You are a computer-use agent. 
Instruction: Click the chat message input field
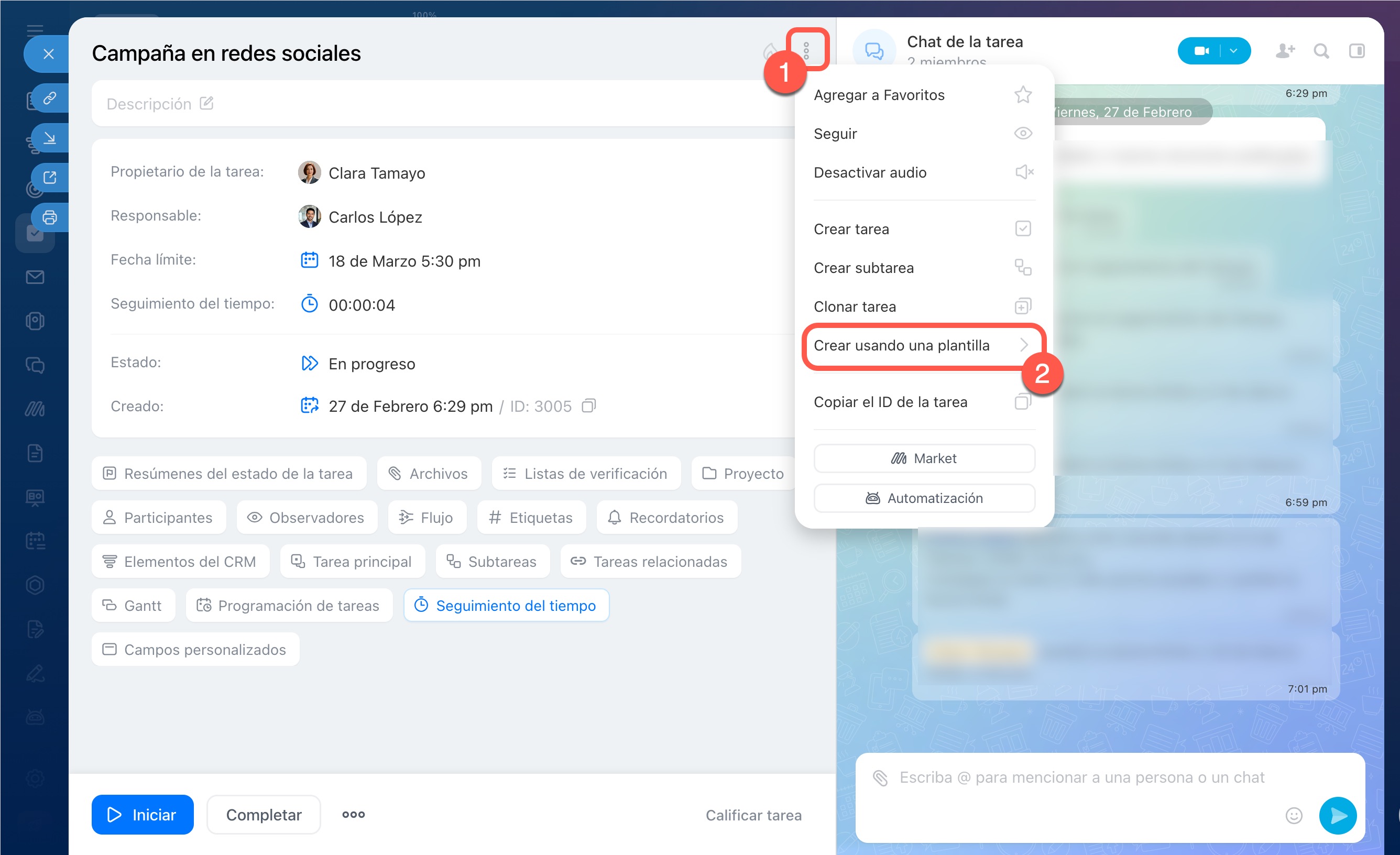click(x=1082, y=777)
